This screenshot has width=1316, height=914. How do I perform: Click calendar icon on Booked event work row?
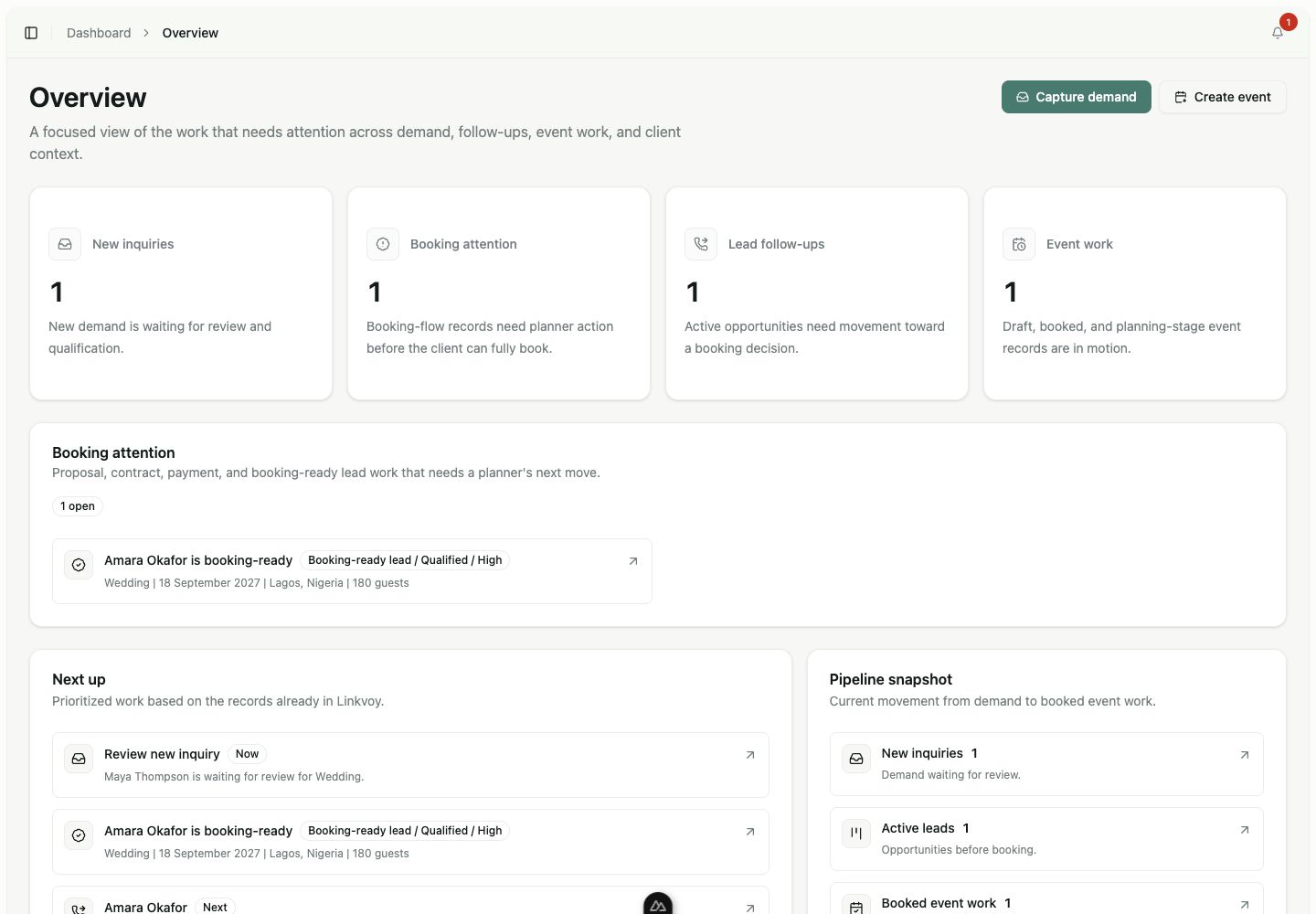click(856, 905)
